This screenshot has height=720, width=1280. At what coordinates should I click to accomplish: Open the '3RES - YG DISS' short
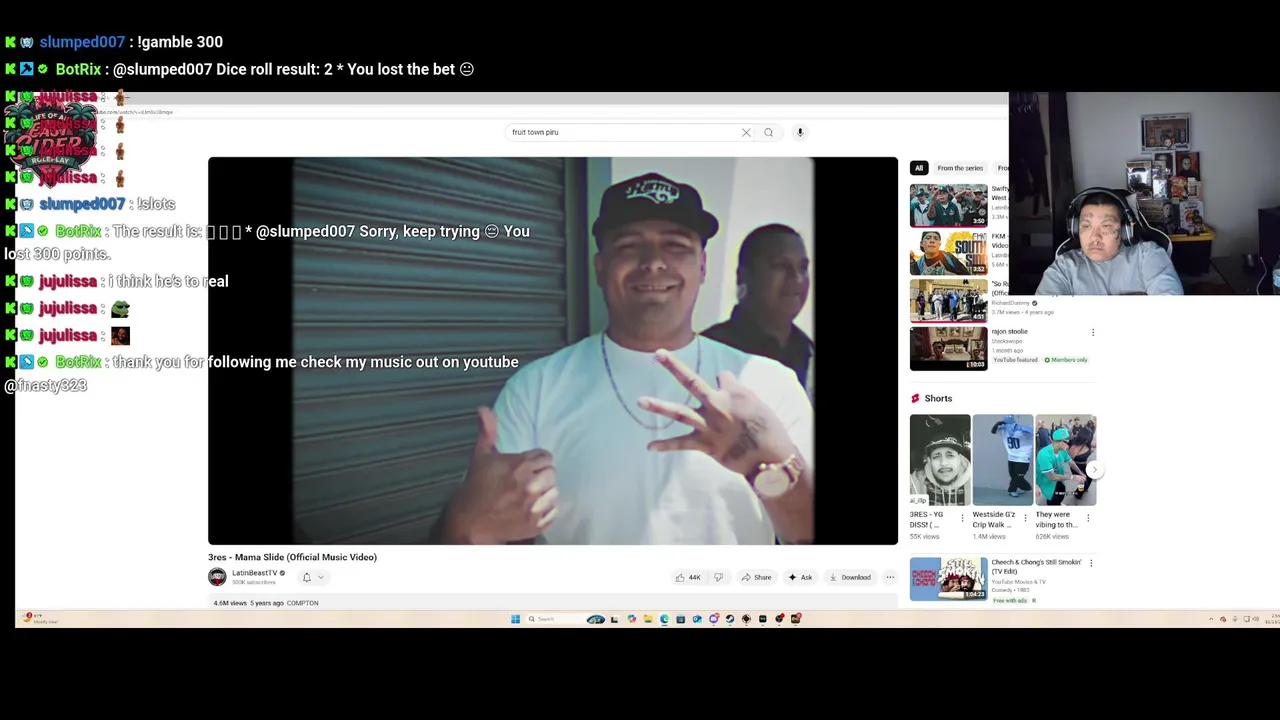[x=940, y=460]
